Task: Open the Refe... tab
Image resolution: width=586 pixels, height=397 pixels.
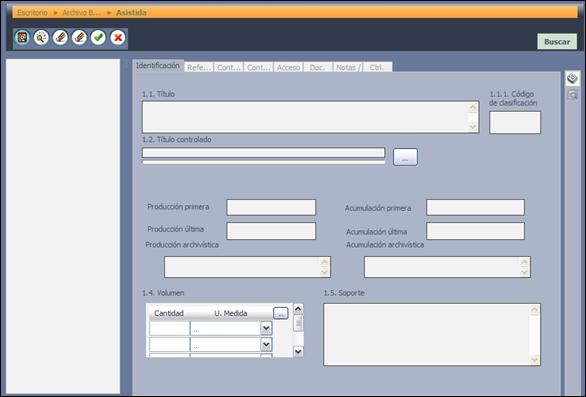Action: (199, 67)
